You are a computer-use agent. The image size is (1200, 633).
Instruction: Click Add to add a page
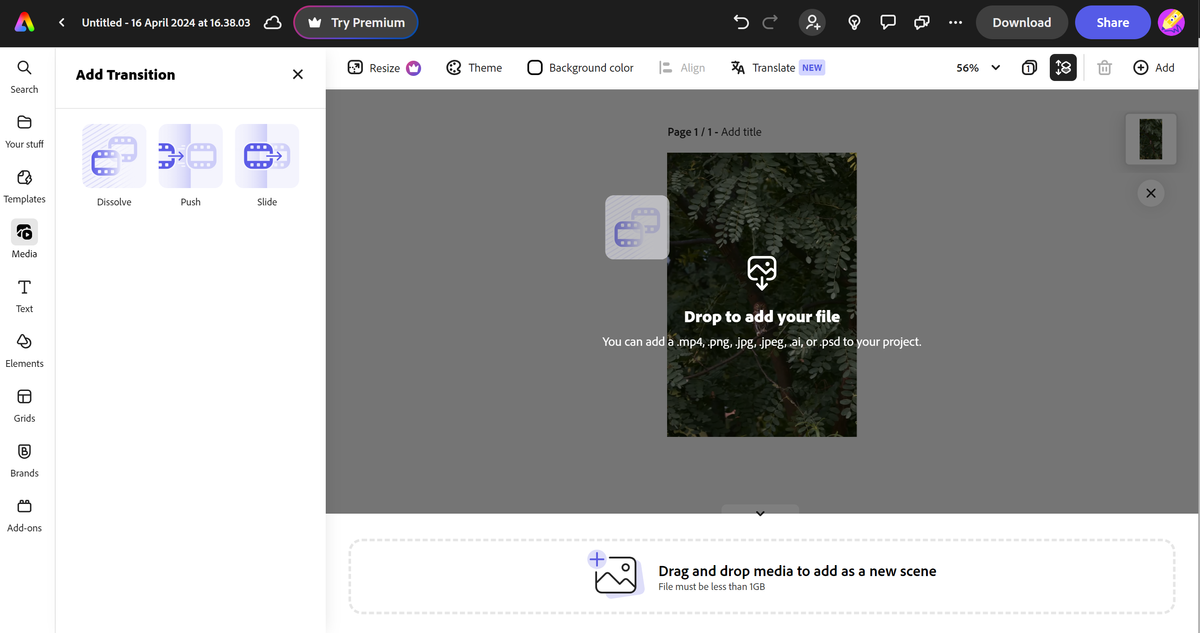[x=1154, y=68]
